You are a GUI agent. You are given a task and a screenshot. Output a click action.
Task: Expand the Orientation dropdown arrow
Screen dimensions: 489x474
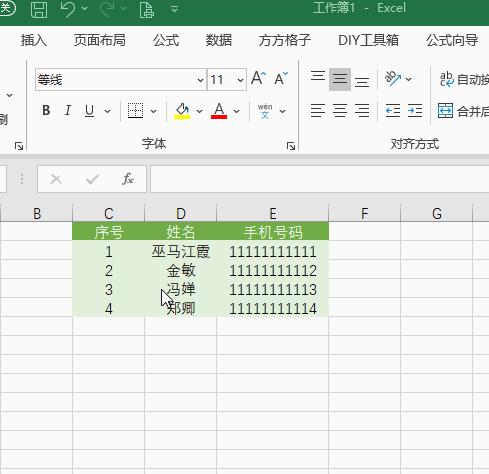[408, 79]
